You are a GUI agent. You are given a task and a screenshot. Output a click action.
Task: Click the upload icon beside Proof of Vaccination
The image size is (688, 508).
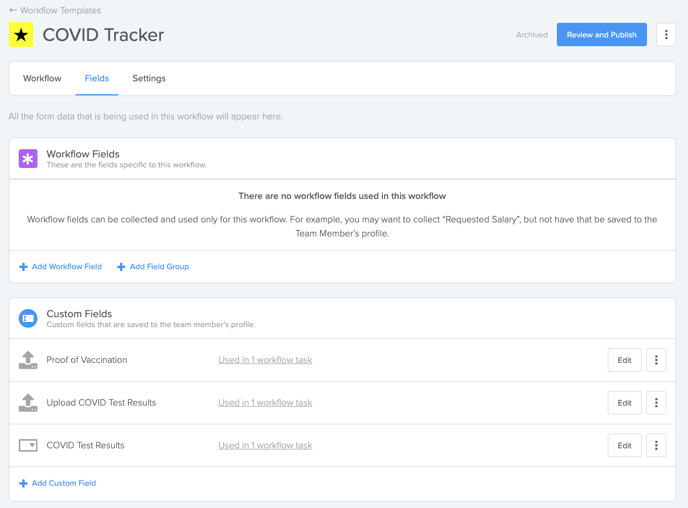28,360
